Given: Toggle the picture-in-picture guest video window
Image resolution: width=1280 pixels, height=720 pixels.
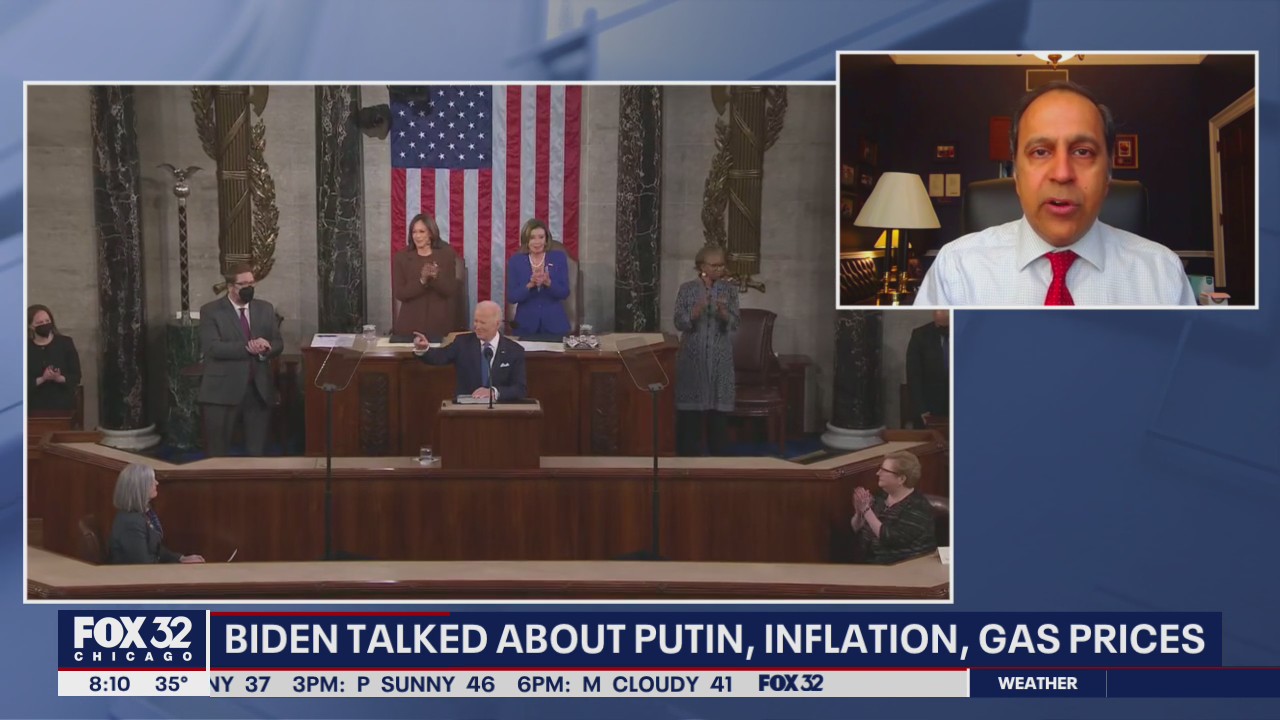Looking at the screenshot, I should (x=1046, y=180).
